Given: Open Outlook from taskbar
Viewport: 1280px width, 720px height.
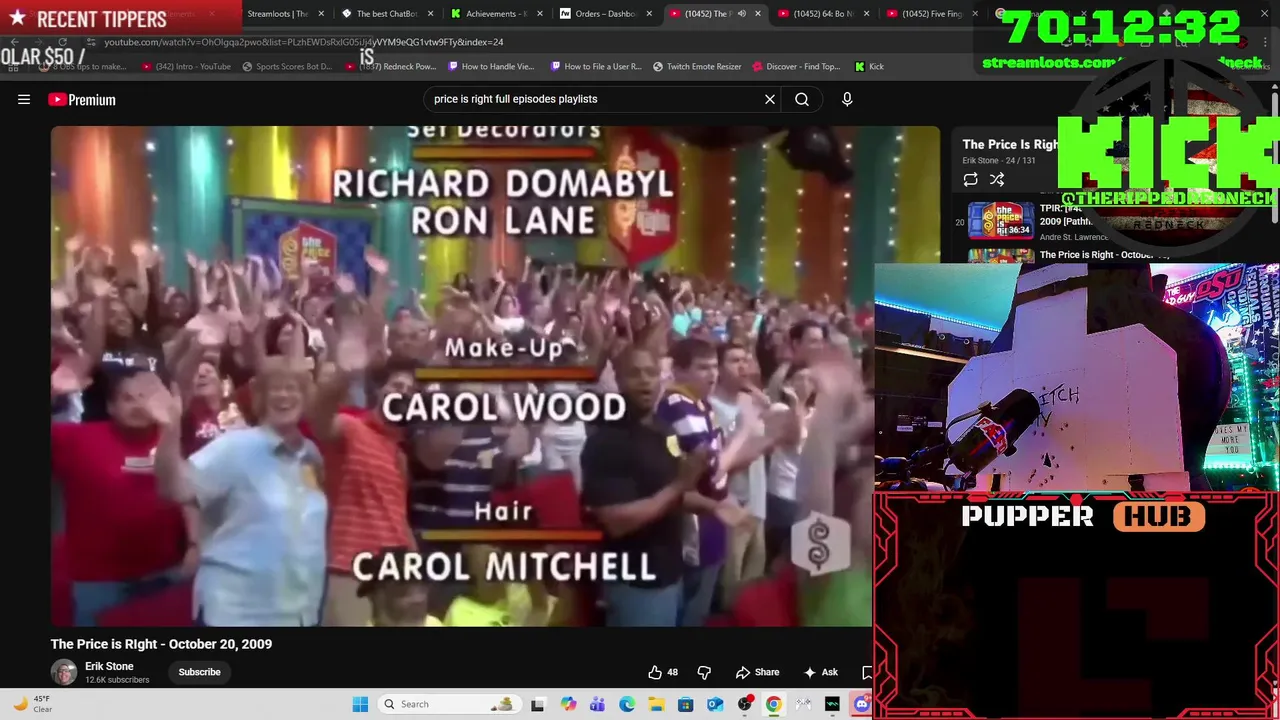Looking at the screenshot, I should [x=715, y=704].
